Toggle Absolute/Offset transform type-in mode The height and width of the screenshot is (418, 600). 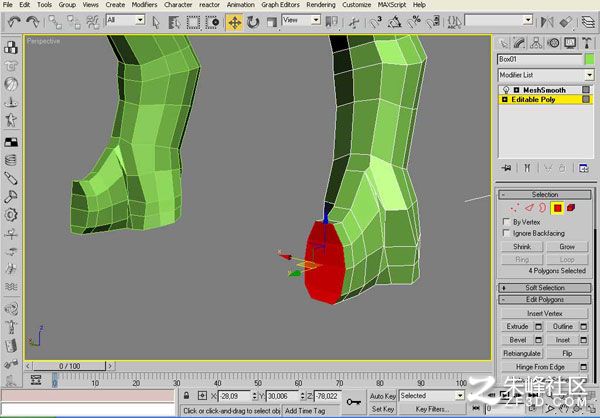202,395
